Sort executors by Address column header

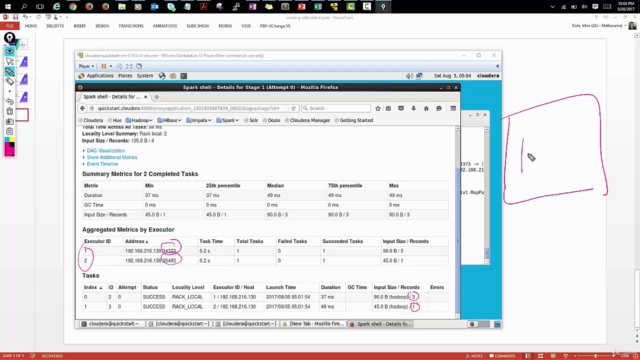[137, 241]
